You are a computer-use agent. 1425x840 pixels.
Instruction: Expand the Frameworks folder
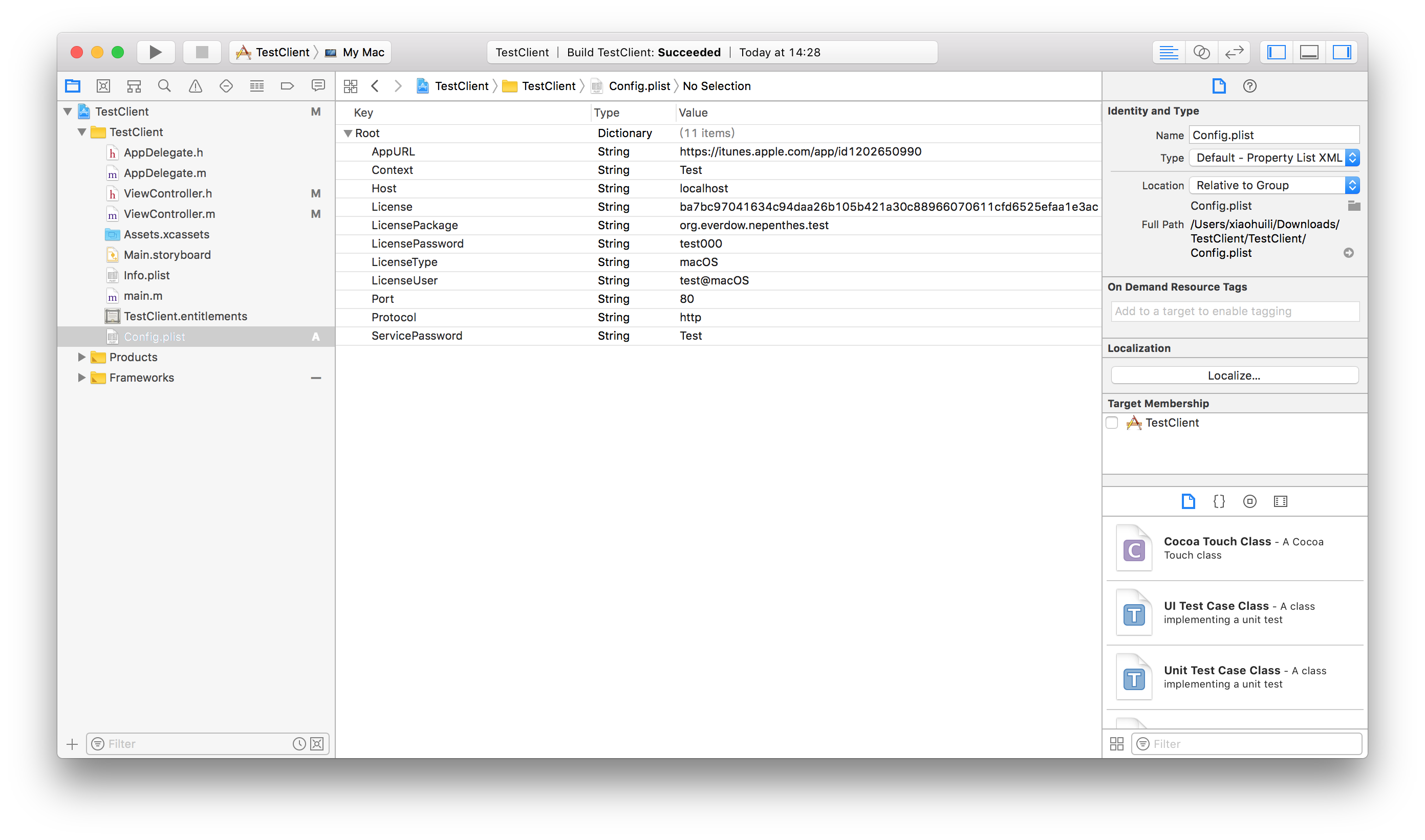click(x=81, y=378)
